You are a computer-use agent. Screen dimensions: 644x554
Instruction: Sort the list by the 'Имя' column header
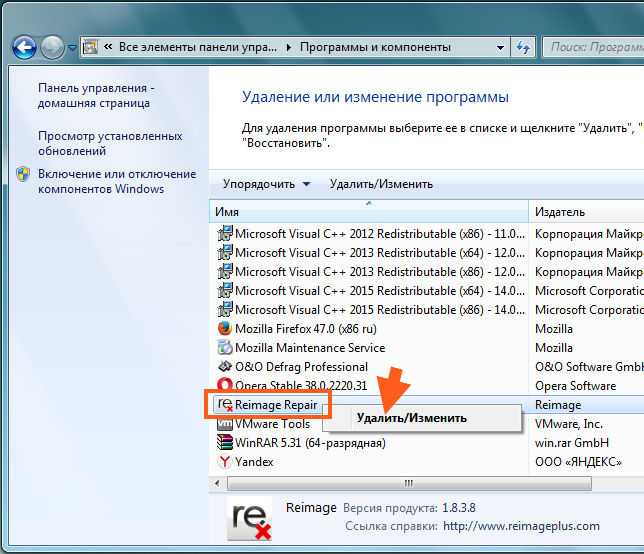coord(369,211)
